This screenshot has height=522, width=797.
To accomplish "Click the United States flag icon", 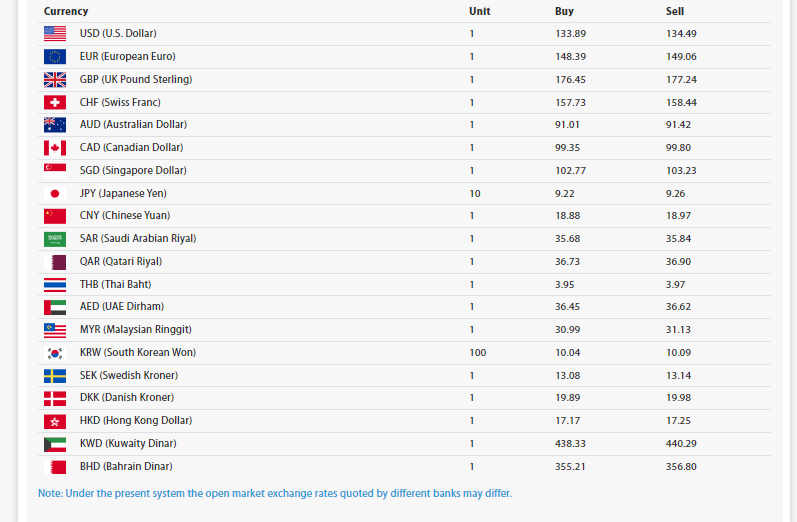I will coord(55,33).
